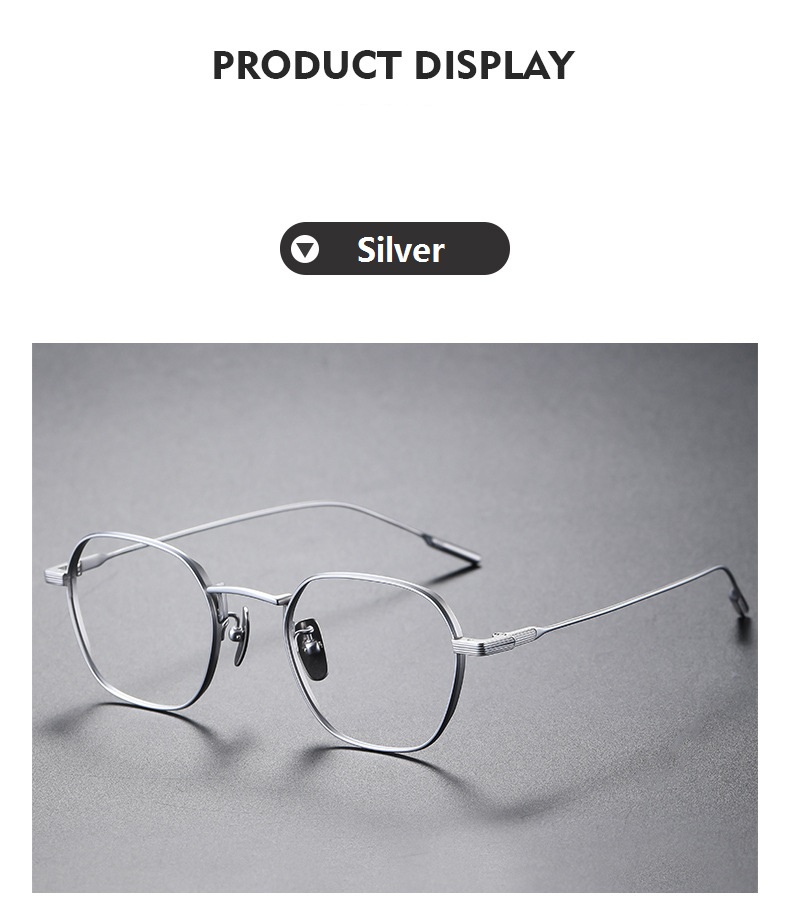Select the Silver color label text
The height and width of the screenshot is (897, 790).
pyautogui.click(x=400, y=250)
